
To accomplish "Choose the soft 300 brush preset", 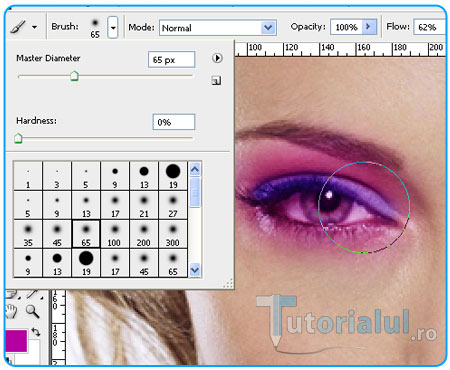I will [x=173, y=234].
